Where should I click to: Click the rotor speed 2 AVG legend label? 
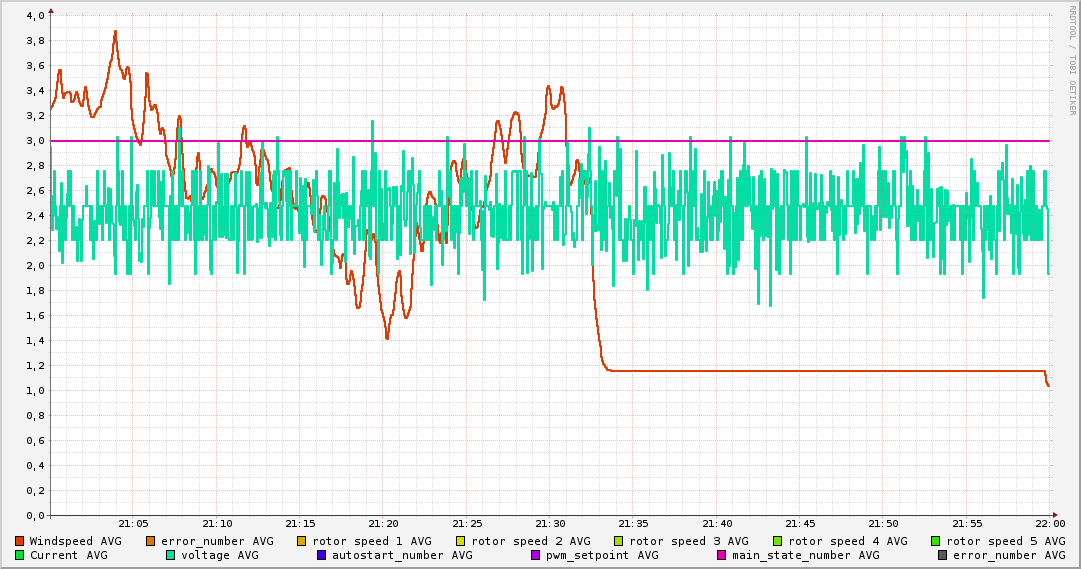530,541
